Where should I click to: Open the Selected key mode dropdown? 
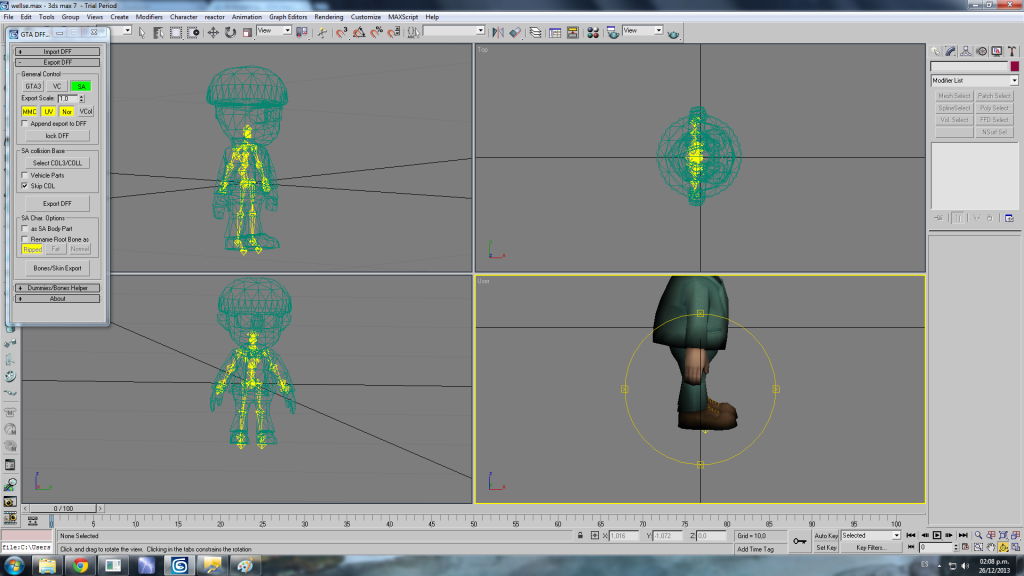(871, 536)
